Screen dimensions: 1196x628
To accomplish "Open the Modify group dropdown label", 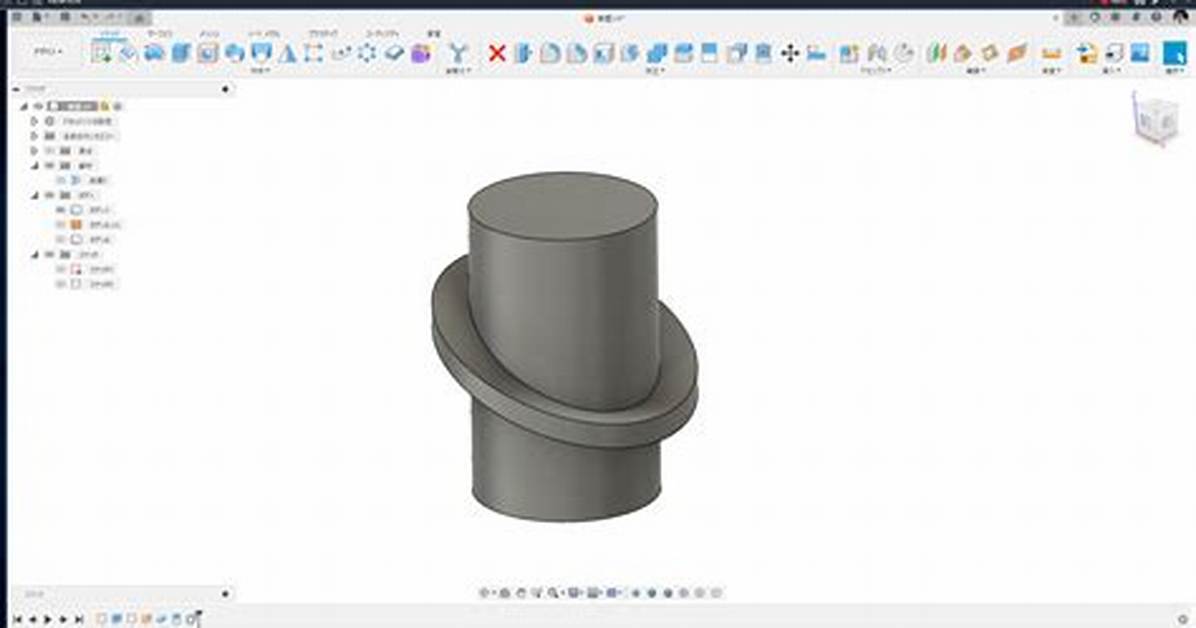I will (656, 70).
